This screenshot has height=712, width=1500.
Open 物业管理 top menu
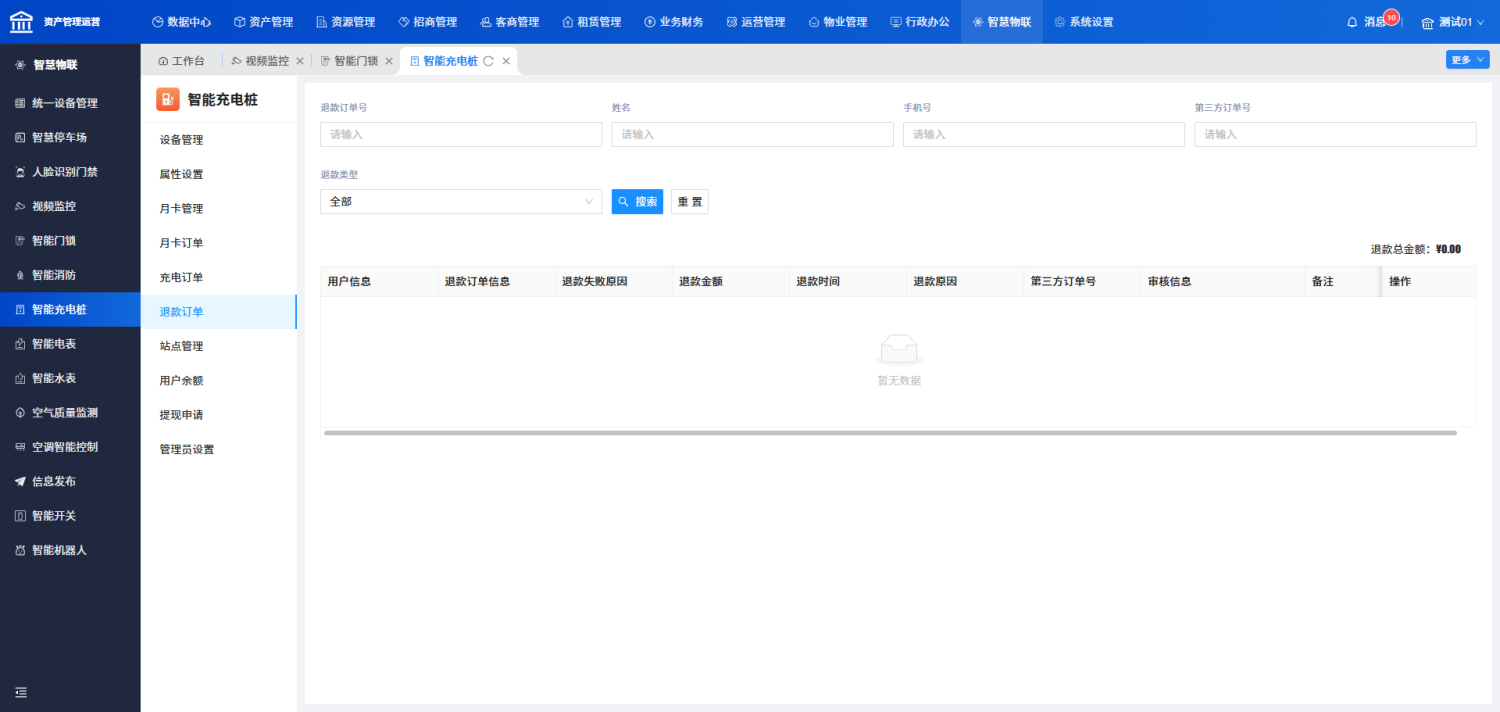coord(837,22)
